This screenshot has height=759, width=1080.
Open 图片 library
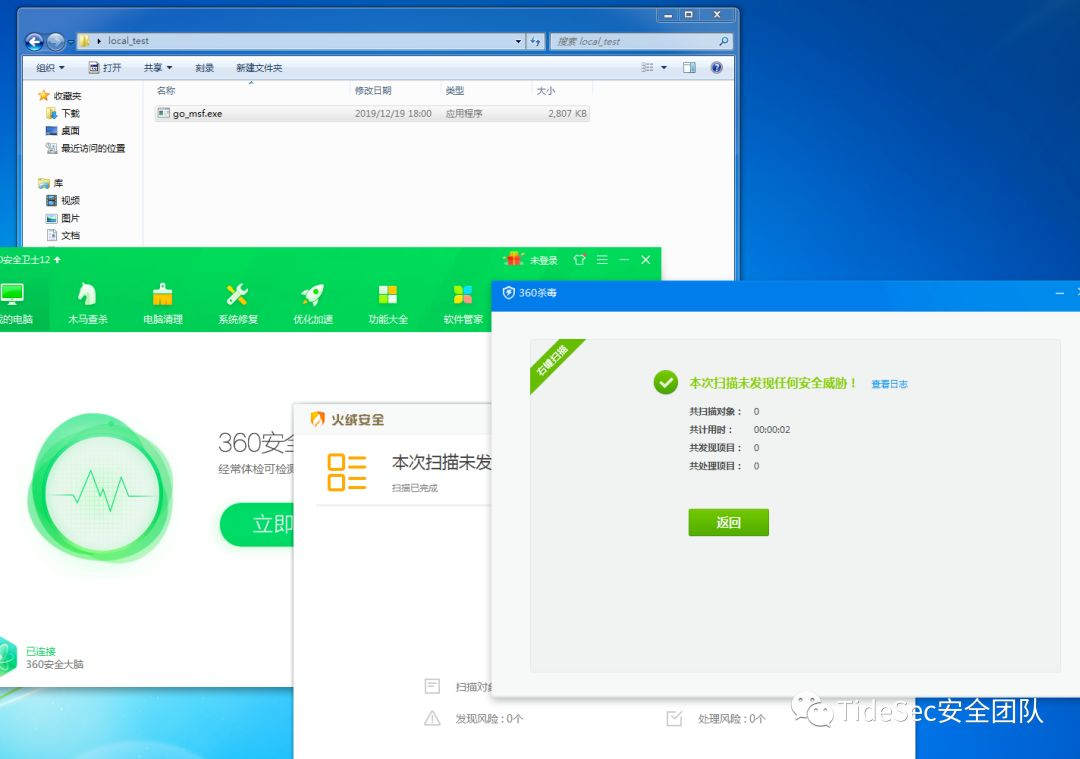coord(63,218)
